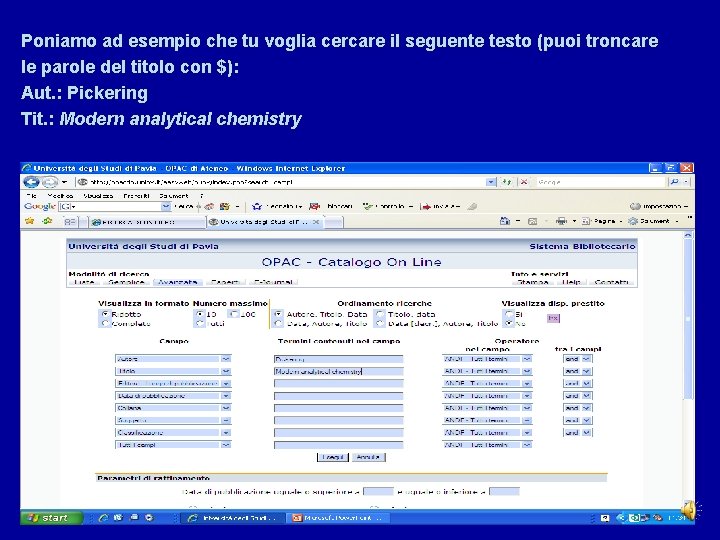Open the Modifica menu in IE
Viewport: 720px width, 540px height.
coord(60,196)
